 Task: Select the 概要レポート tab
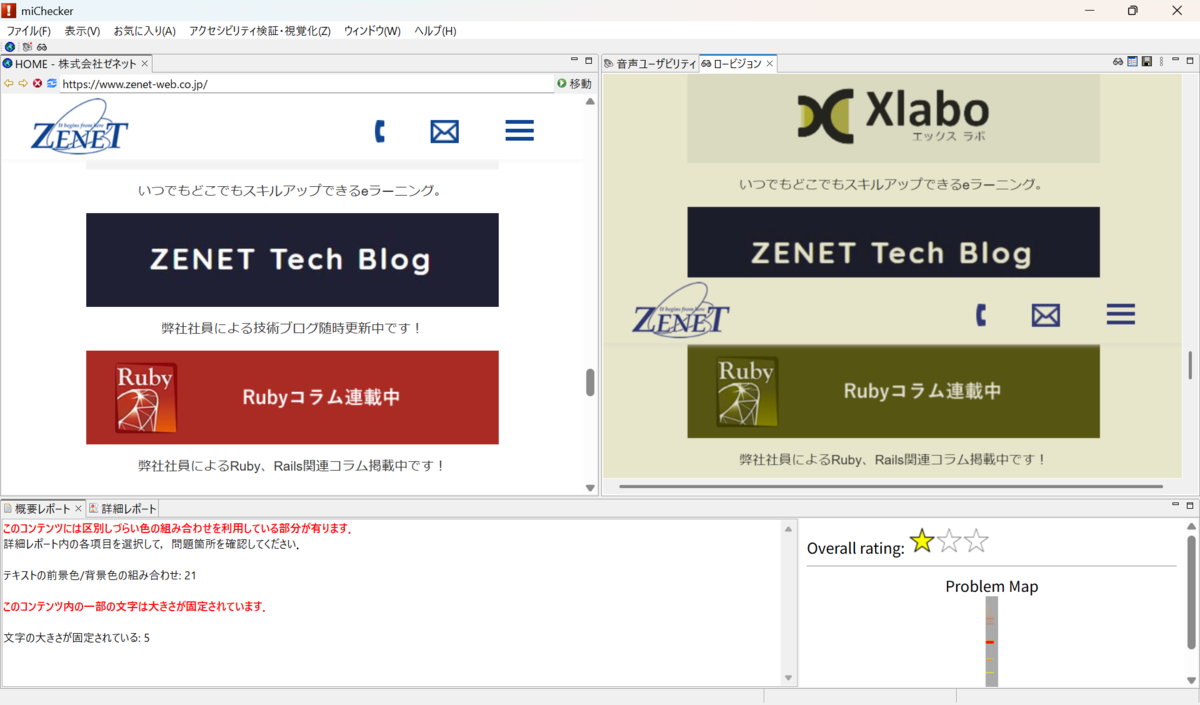coord(43,509)
